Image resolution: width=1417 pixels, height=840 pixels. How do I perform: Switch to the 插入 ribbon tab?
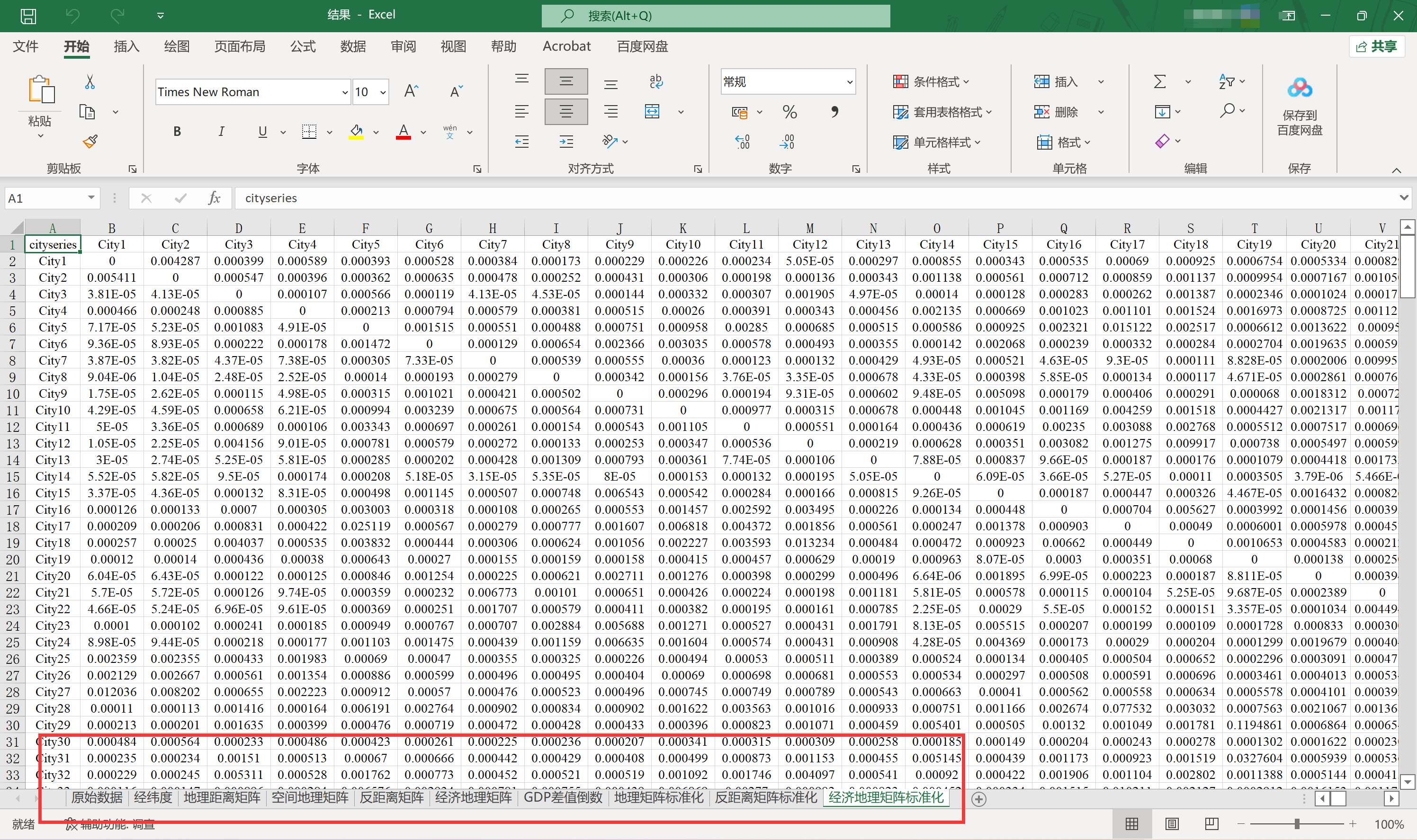[126, 46]
